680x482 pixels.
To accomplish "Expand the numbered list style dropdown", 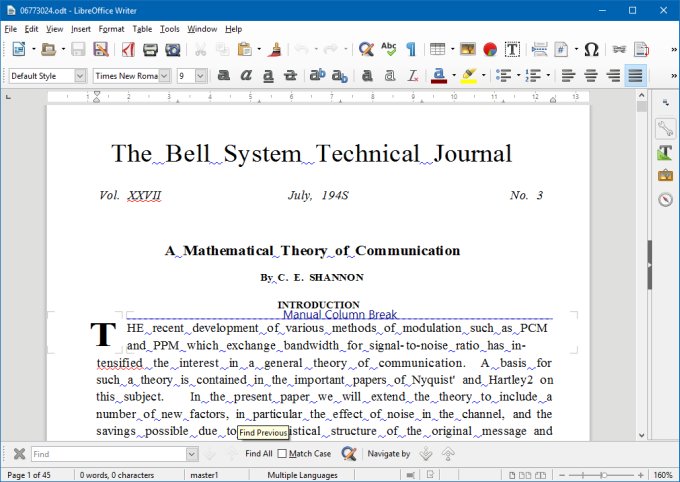I will [548, 75].
